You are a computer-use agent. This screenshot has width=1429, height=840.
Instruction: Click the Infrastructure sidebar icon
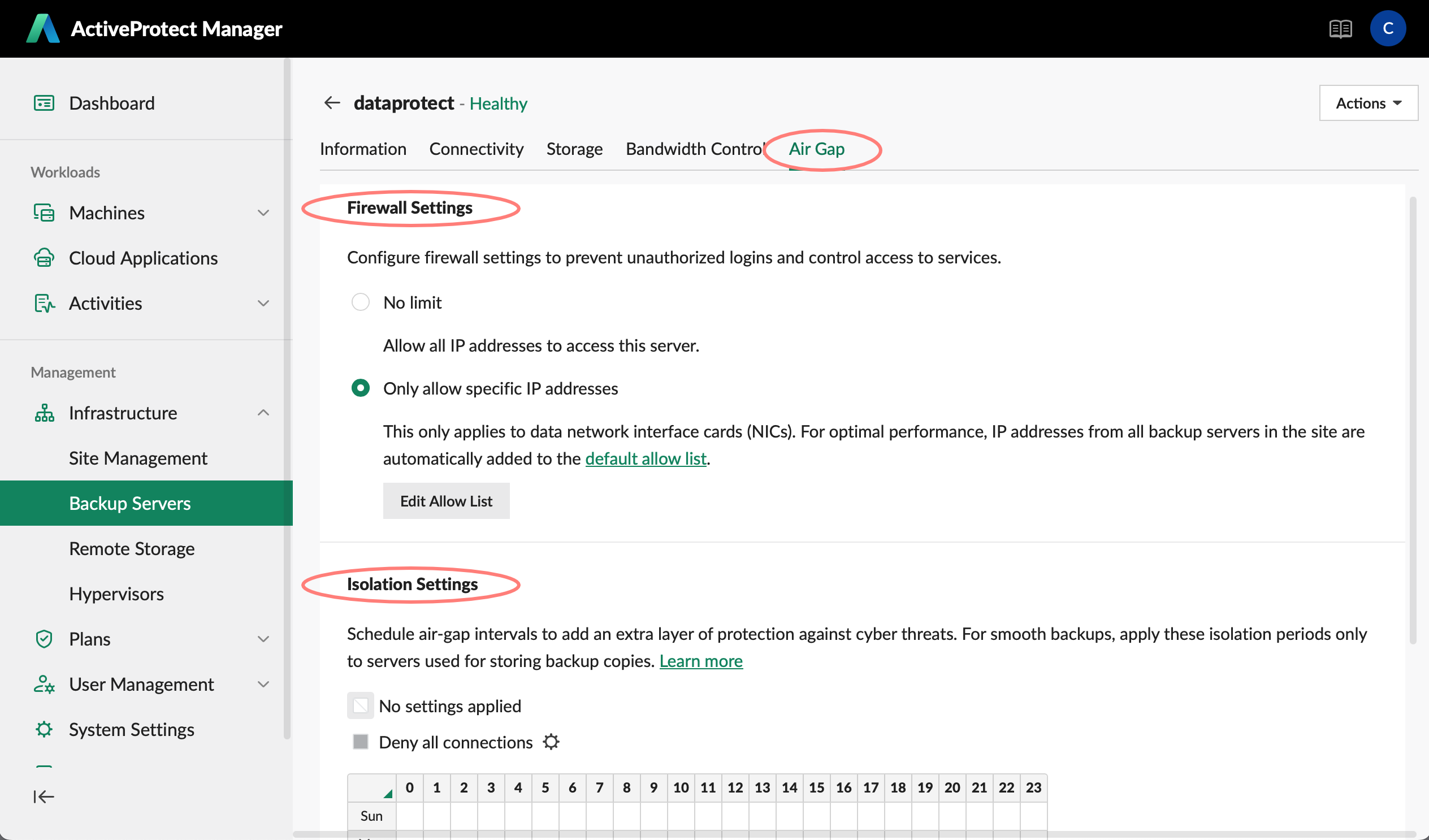44,413
